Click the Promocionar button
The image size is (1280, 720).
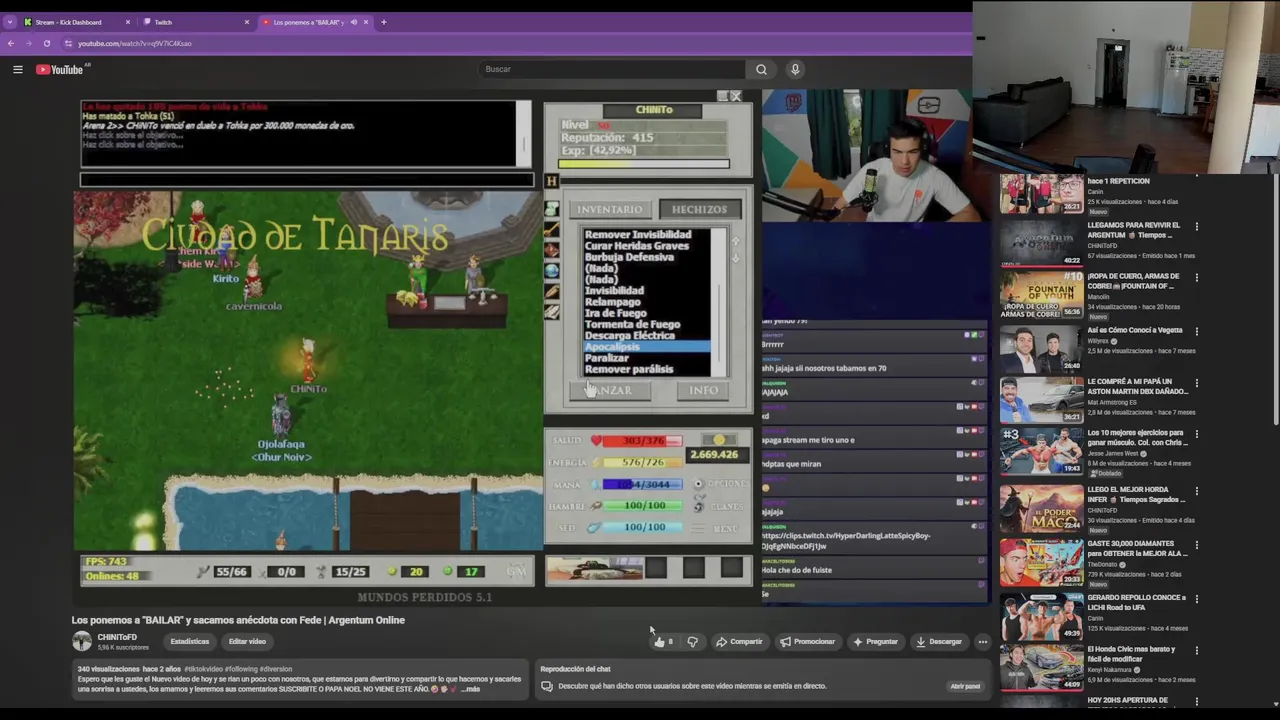807,642
